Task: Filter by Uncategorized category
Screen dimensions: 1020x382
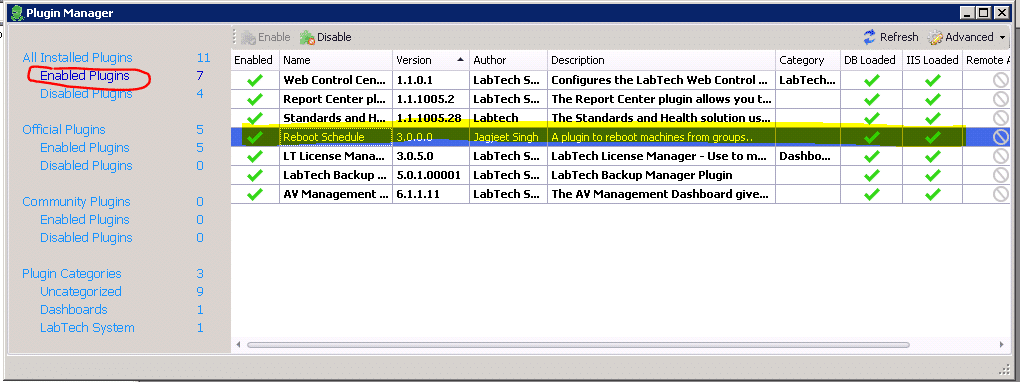Action: click(x=81, y=292)
